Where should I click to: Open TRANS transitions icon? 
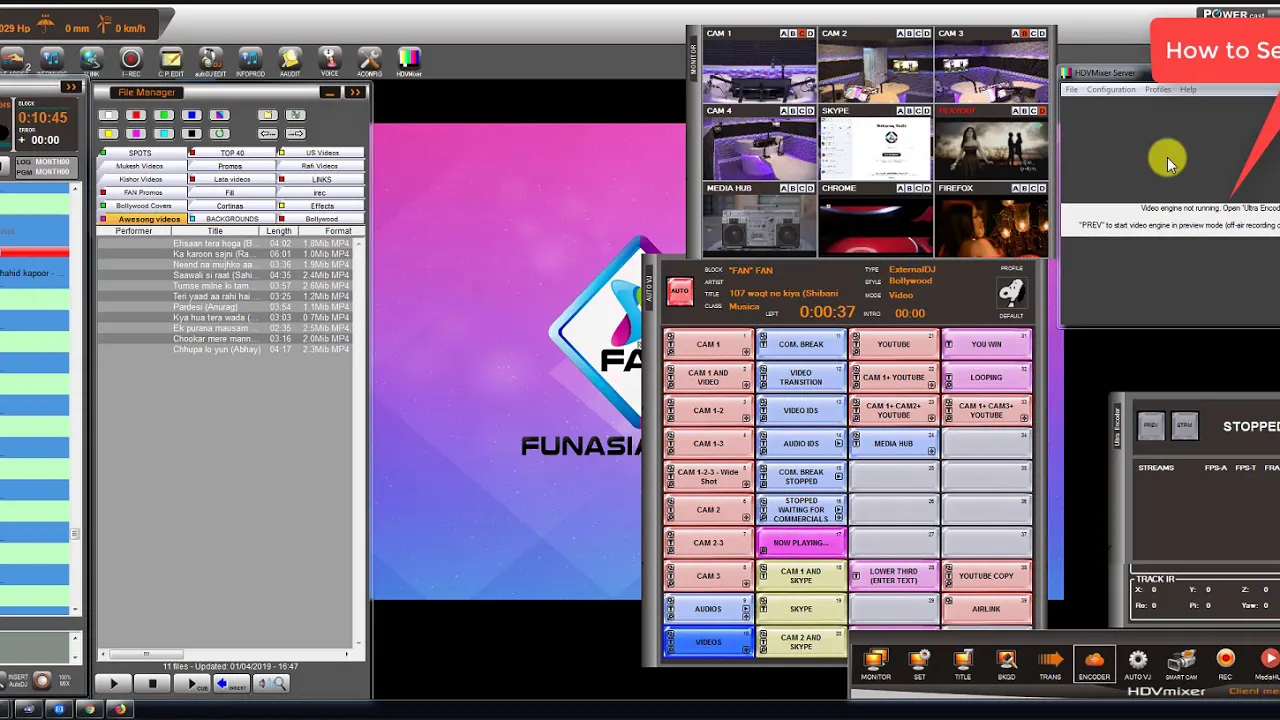(x=1050, y=664)
